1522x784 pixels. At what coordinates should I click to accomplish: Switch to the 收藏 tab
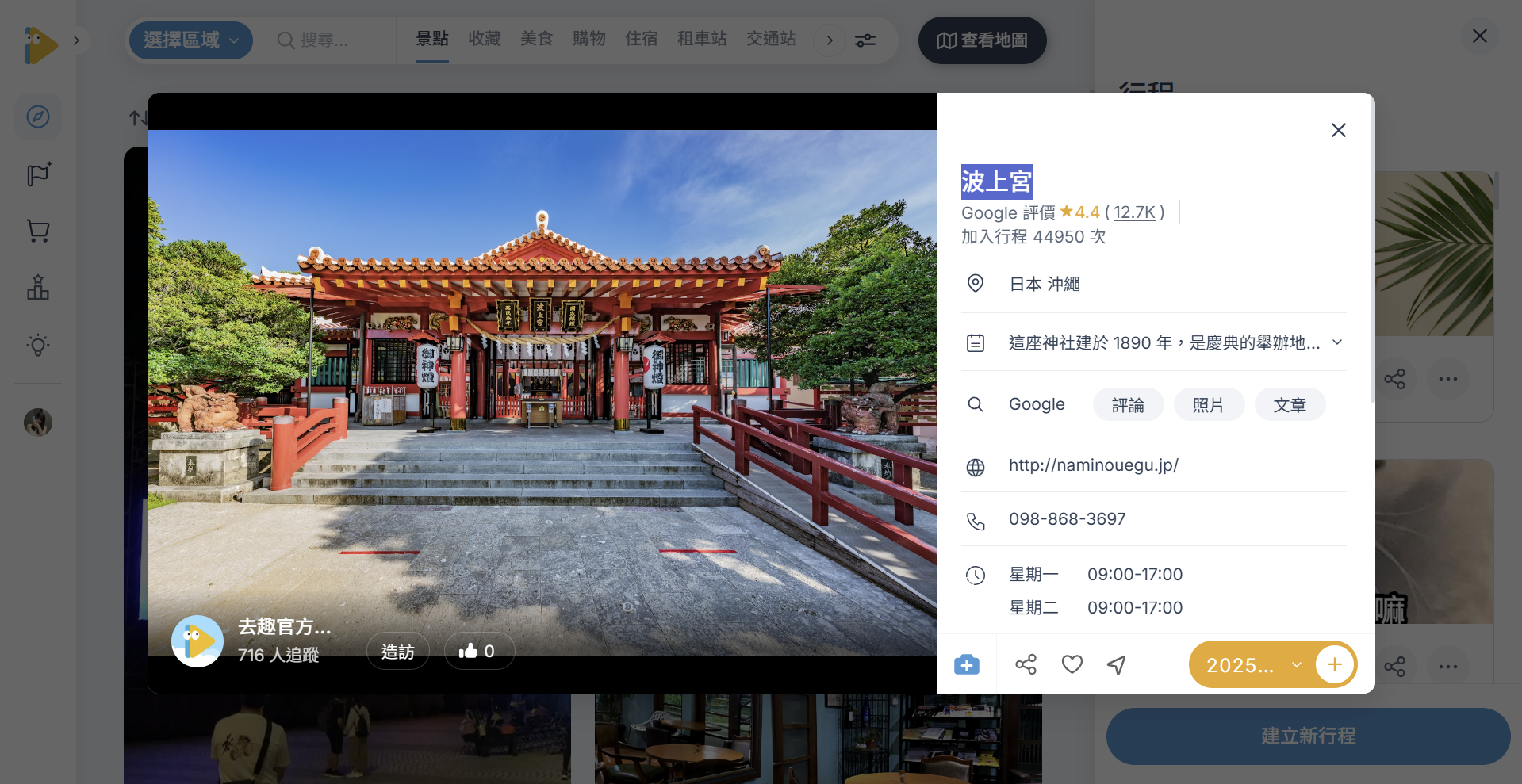pyautogui.click(x=485, y=39)
